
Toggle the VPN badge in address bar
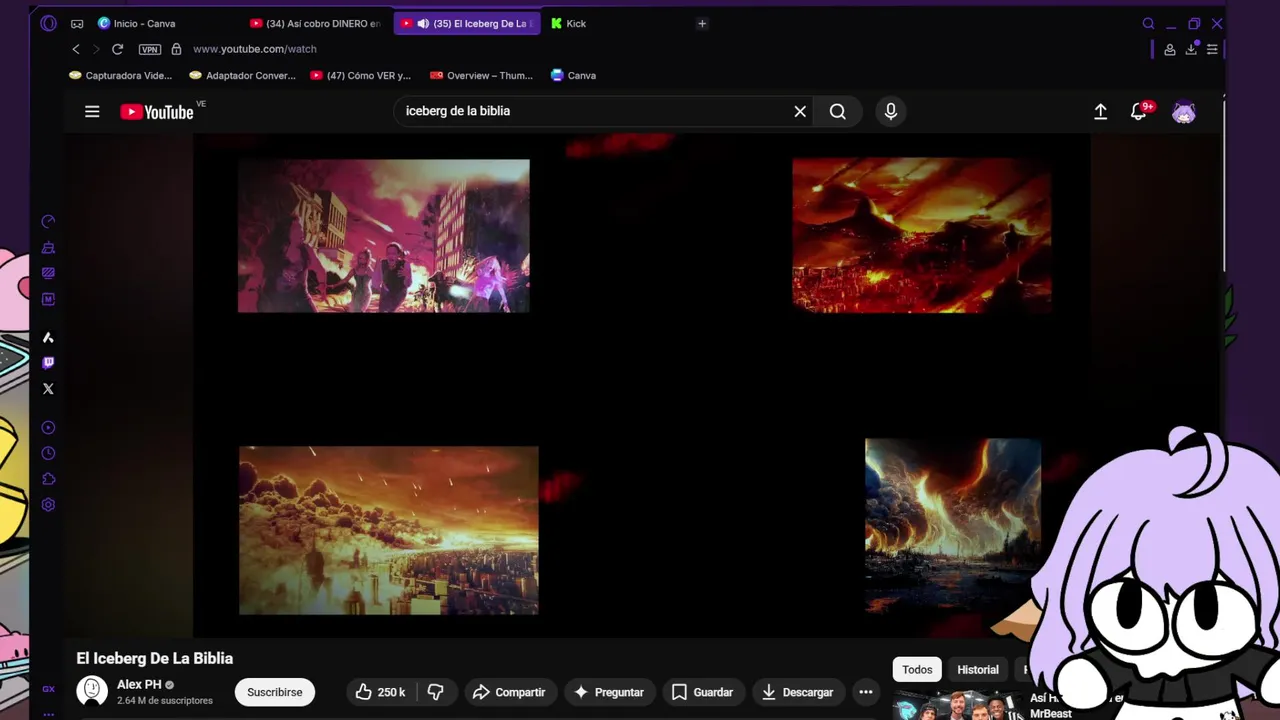click(150, 49)
